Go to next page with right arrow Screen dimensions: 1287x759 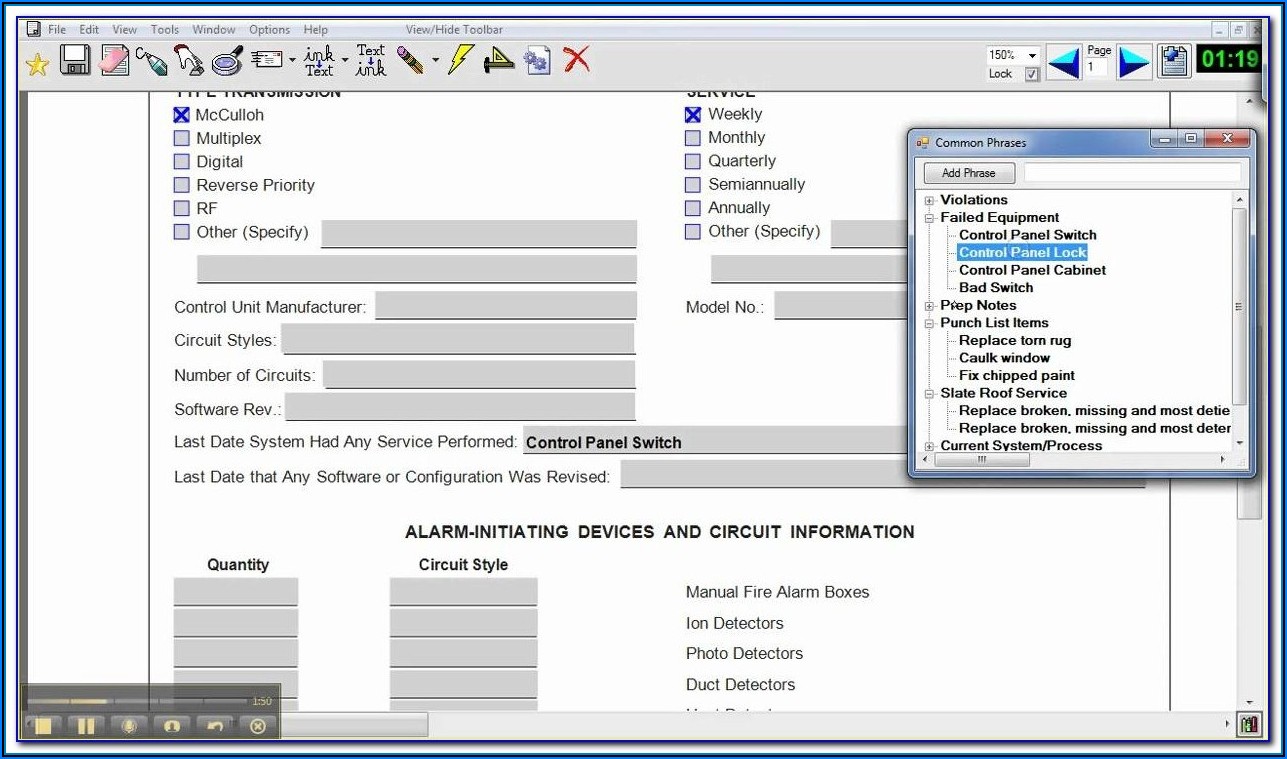coord(1133,62)
